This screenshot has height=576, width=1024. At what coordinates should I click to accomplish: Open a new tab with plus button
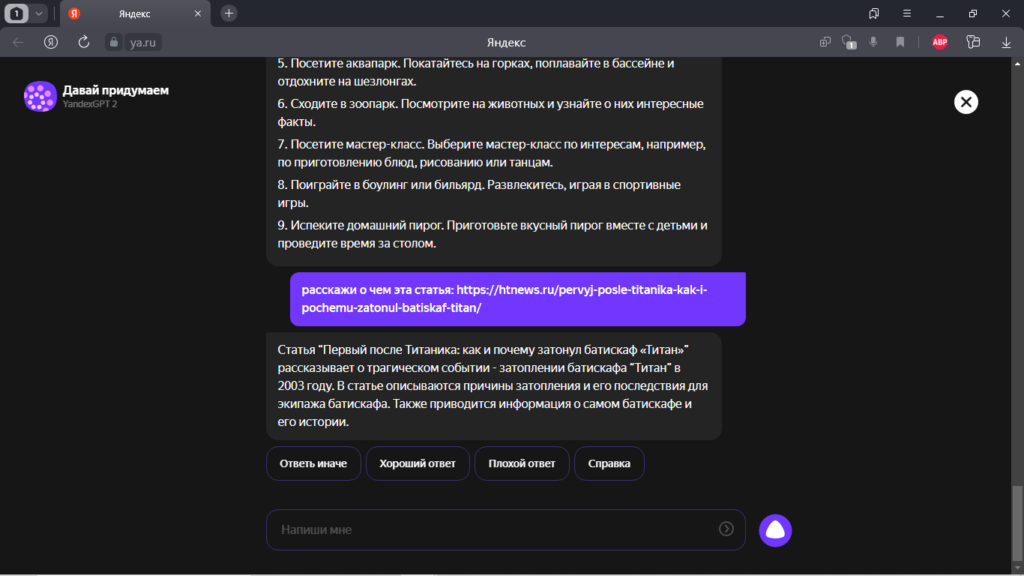pos(229,13)
